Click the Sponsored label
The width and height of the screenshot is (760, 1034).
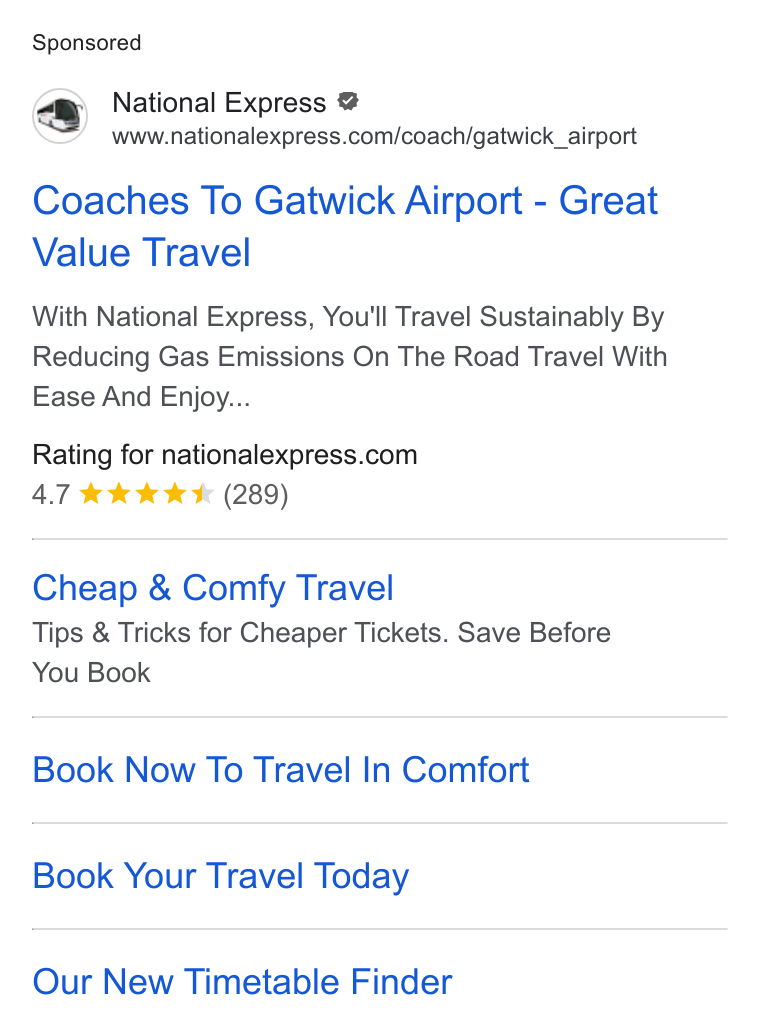click(x=86, y=43)
